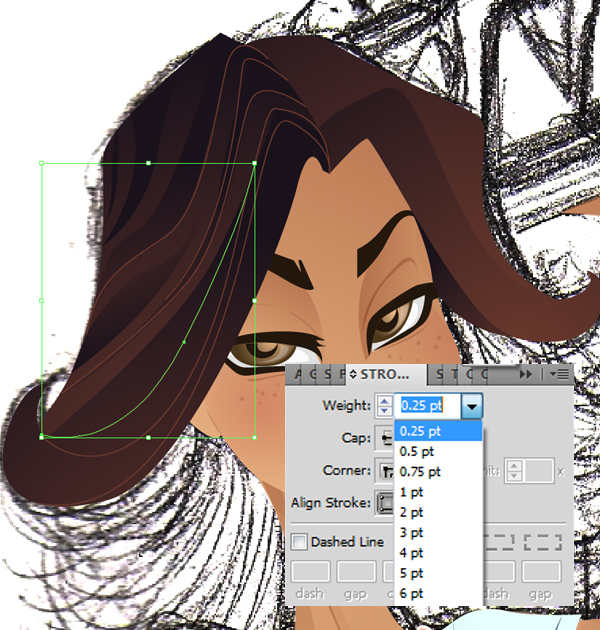Choose Align Stroke to Center icon
Image resolution: width=600 pixels, height=630 pixels.
(385, 503)
